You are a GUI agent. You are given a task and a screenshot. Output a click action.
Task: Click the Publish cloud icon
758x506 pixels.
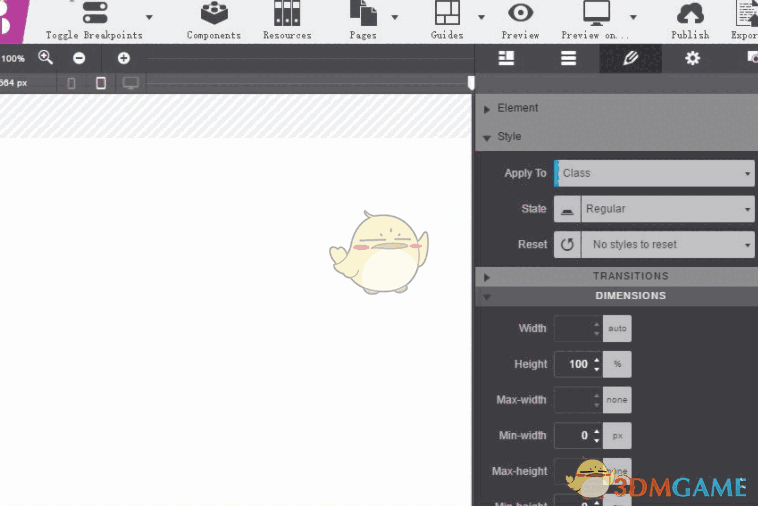point(690,14)
